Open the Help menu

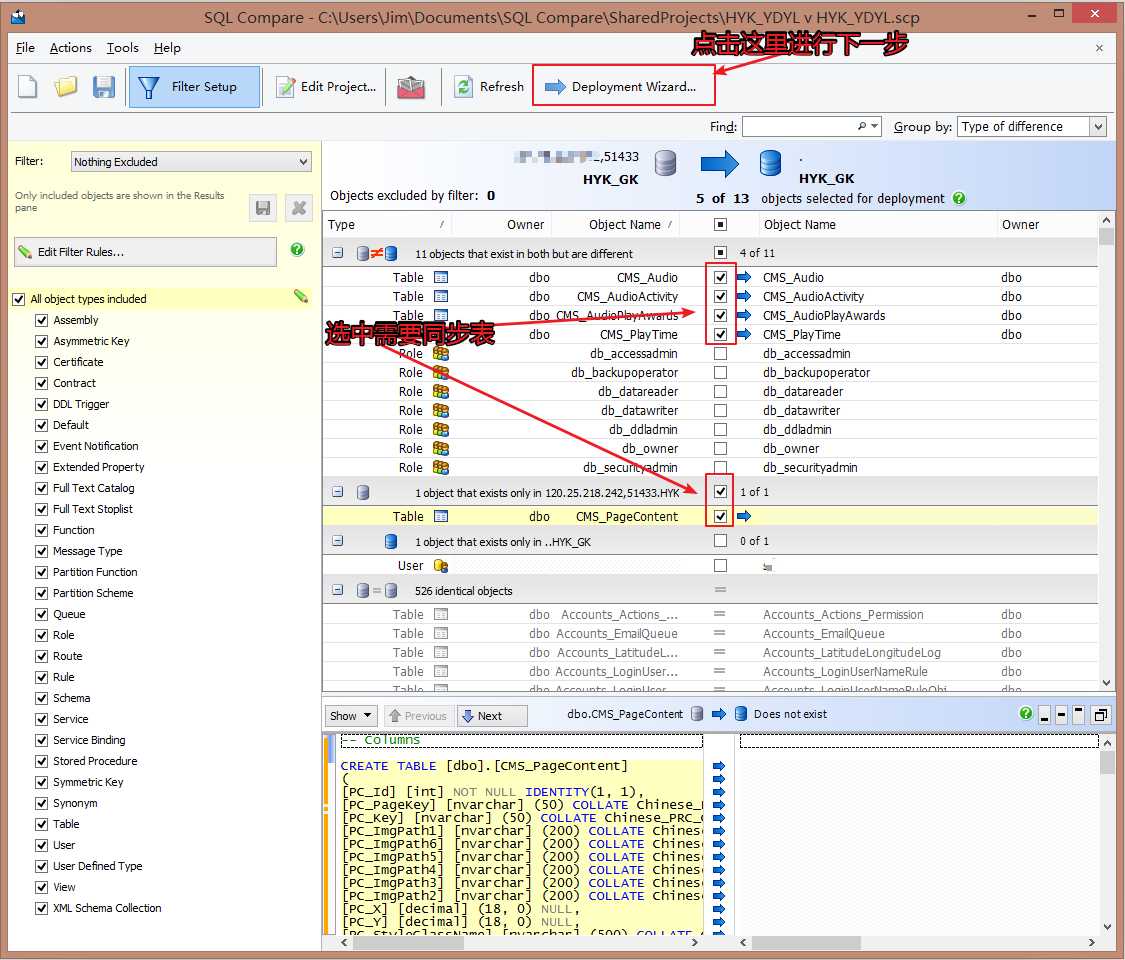[x=167, y=48]
